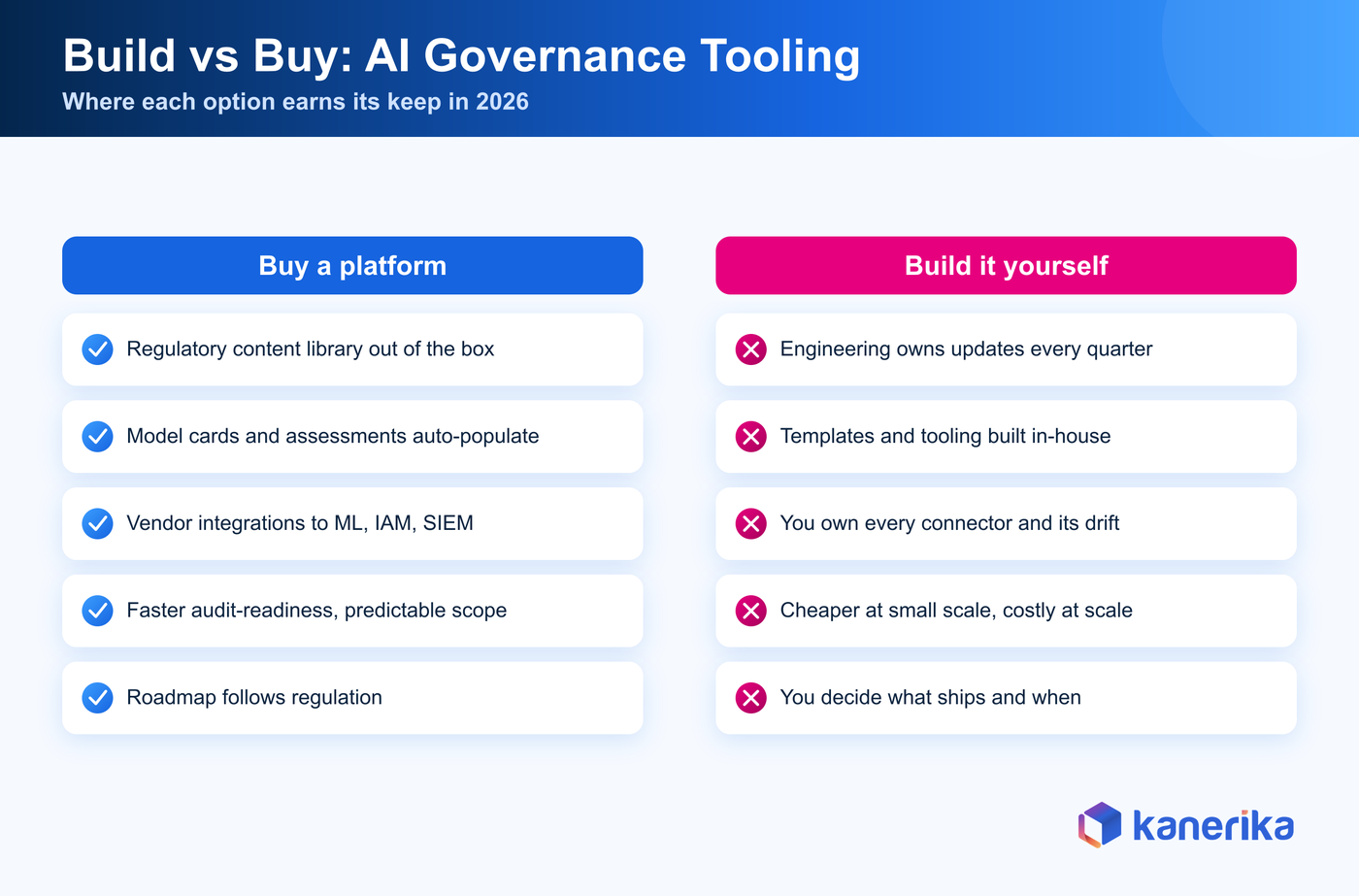Click the cross icon beside Engineering owns updates
This screenshot has width=1359, height=896.
[x=750, y=349]
